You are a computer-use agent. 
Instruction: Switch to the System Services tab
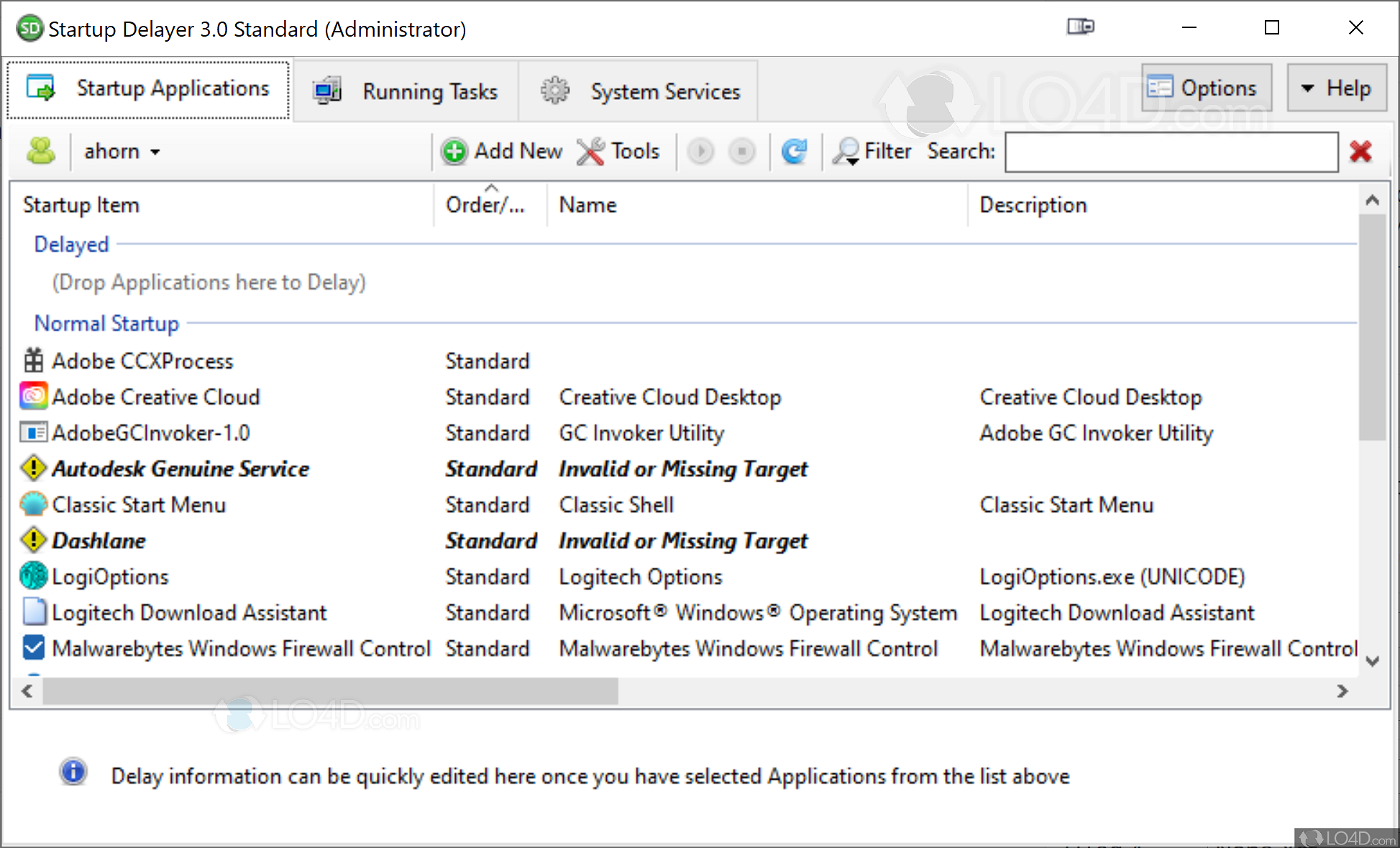coord(639,91)
